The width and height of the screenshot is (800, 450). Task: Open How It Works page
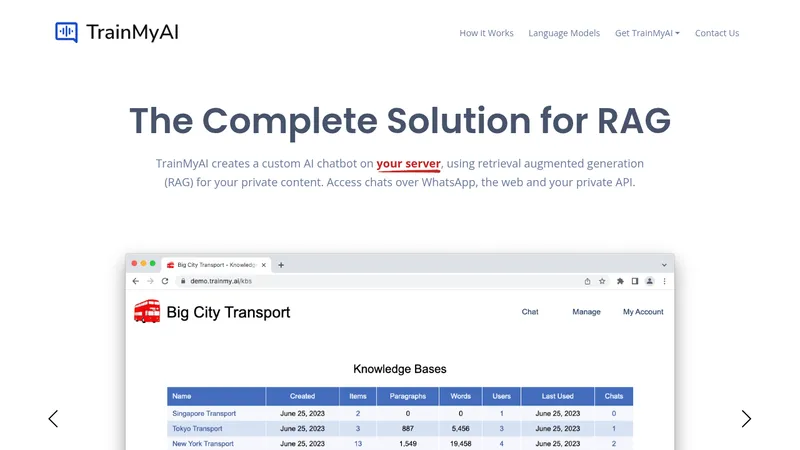(486, 33)
